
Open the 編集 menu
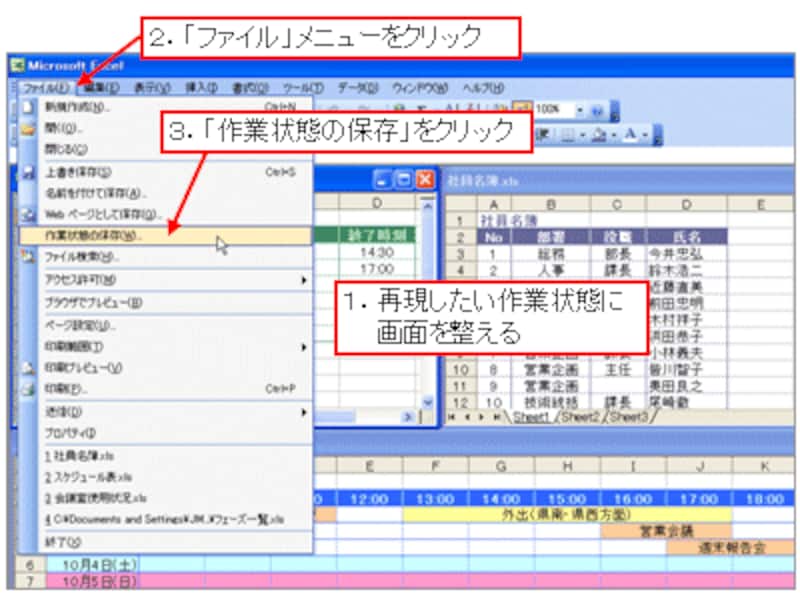102,88
